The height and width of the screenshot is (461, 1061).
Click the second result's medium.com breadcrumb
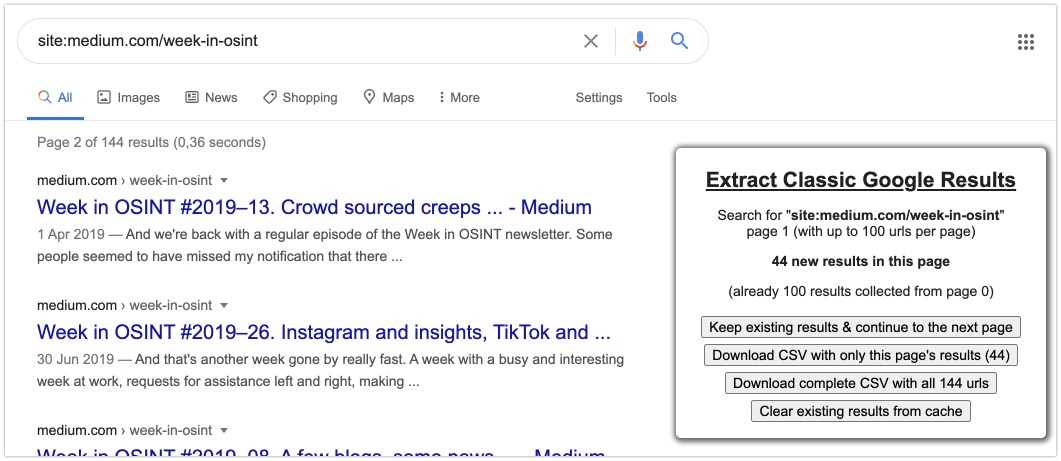pos(77,305)
